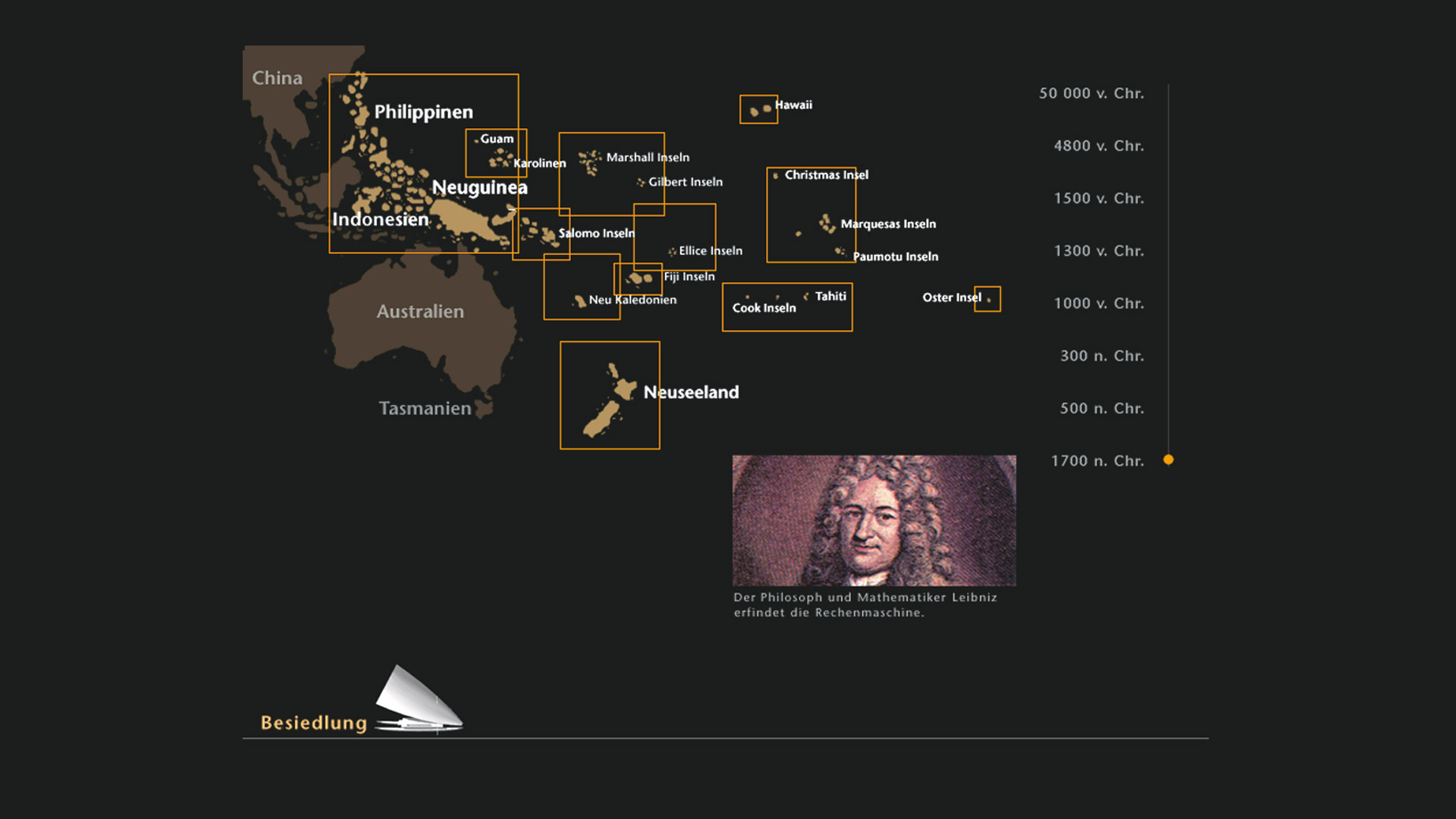The height and width of the screenshot is (819, 1456).
Task: Choose 1500 v. Chr. on the timeline
Action: point(1098,198)
